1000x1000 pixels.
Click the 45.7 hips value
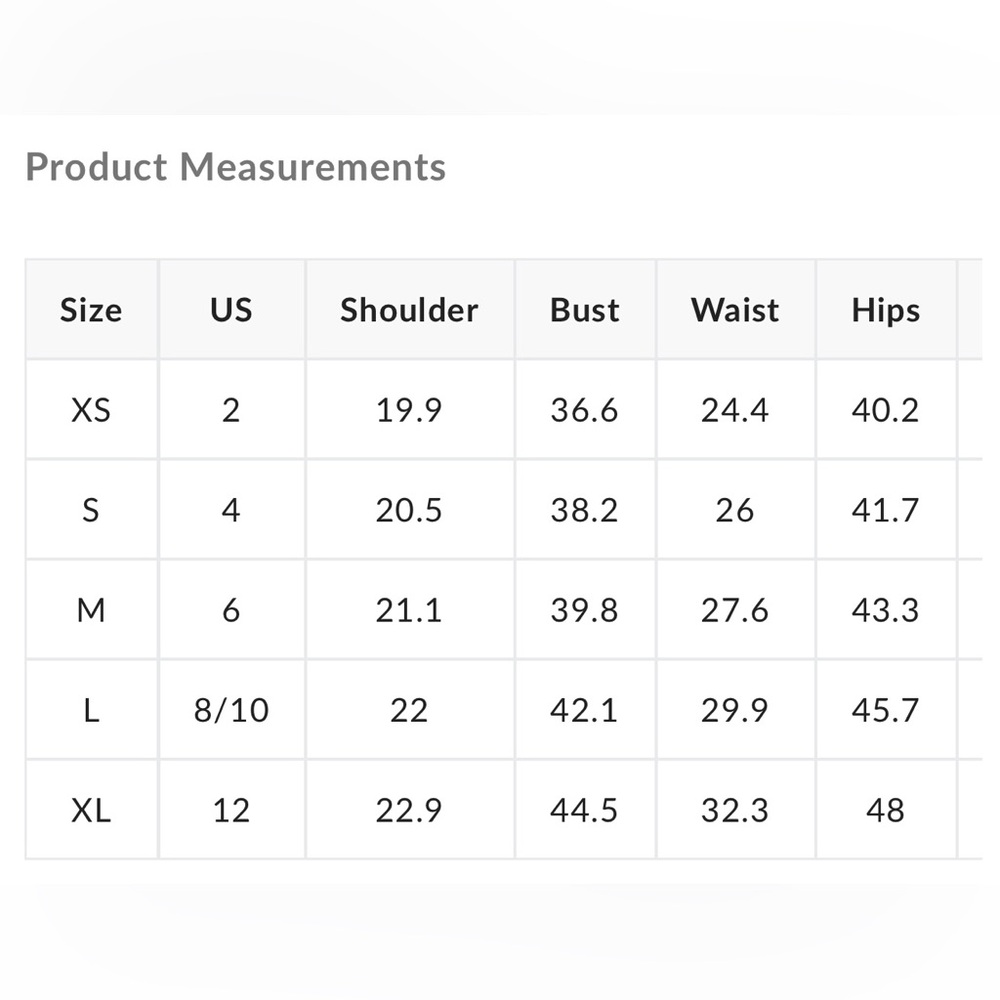[x=886, y=710]
